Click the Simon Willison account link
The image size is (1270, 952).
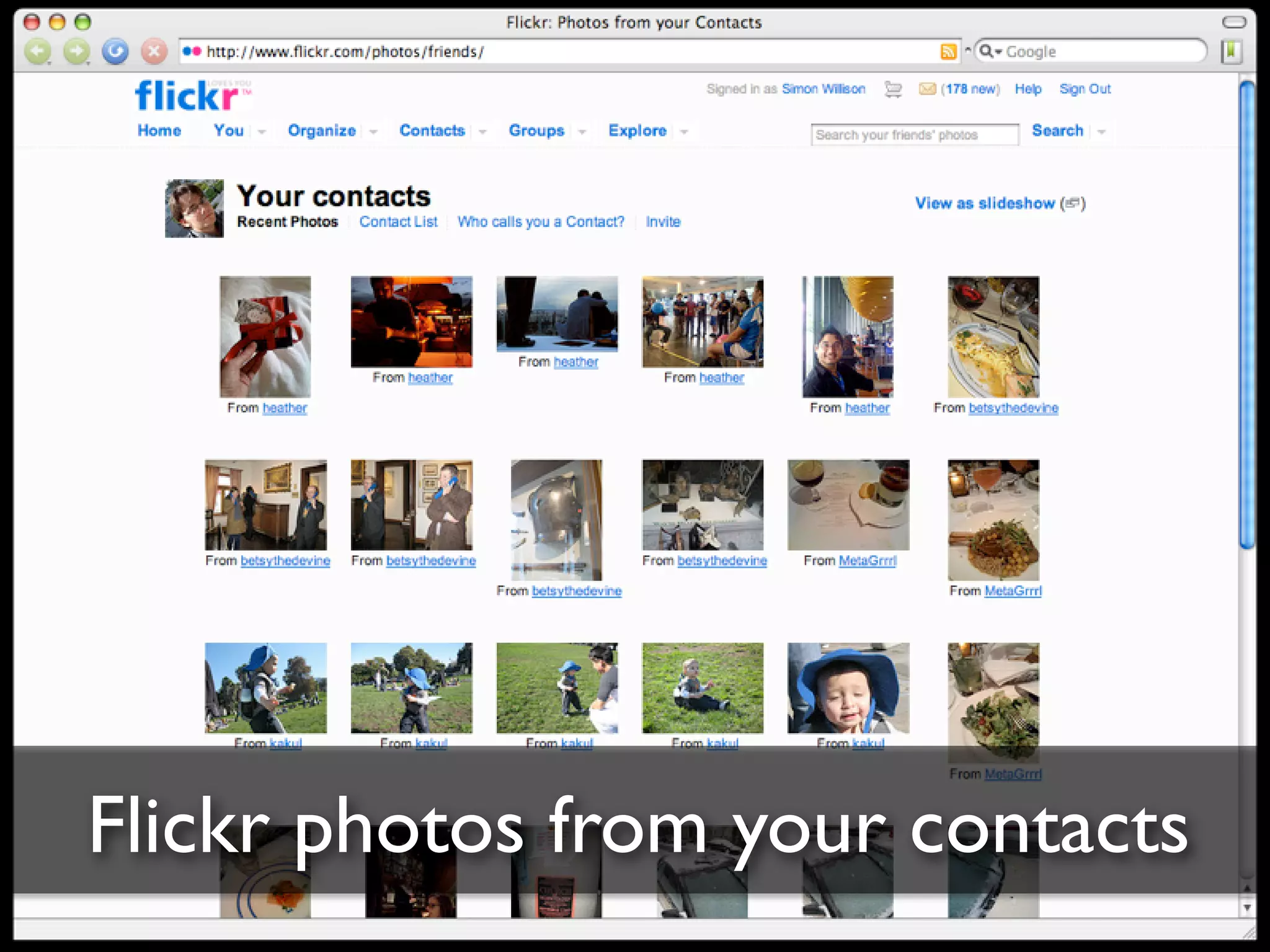pyautogui.click(x=824, y=89)
